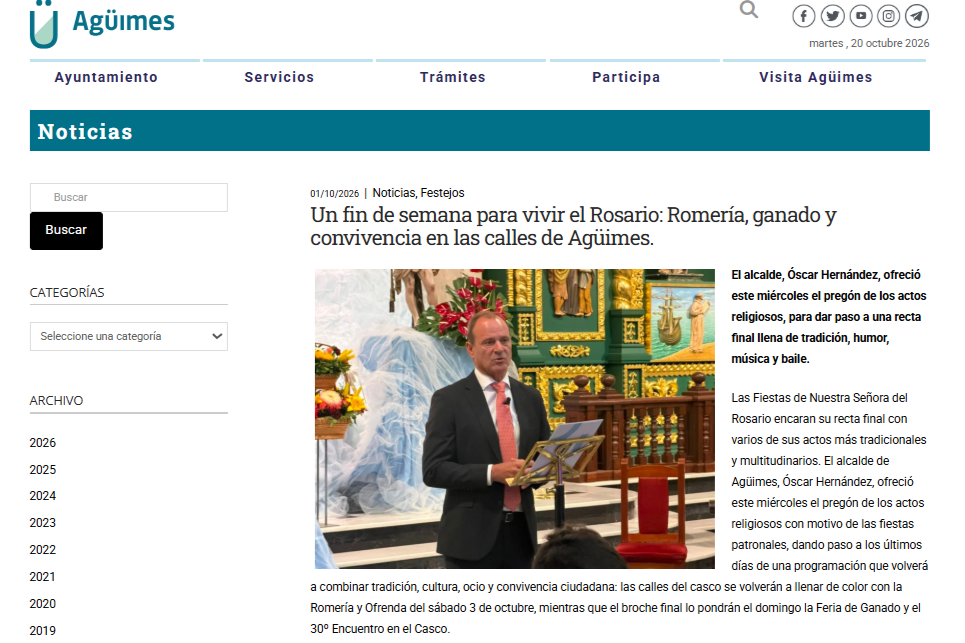Viewport: 965px width, 643px height.
Task: Go to home via Agüimes logo
Action: [x=102, y=23]
